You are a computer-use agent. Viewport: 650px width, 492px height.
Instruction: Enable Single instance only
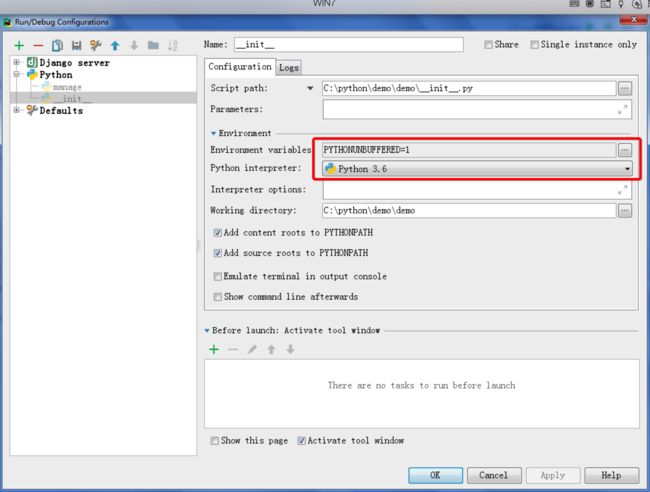pyautogui.click(x=534, y=44)
